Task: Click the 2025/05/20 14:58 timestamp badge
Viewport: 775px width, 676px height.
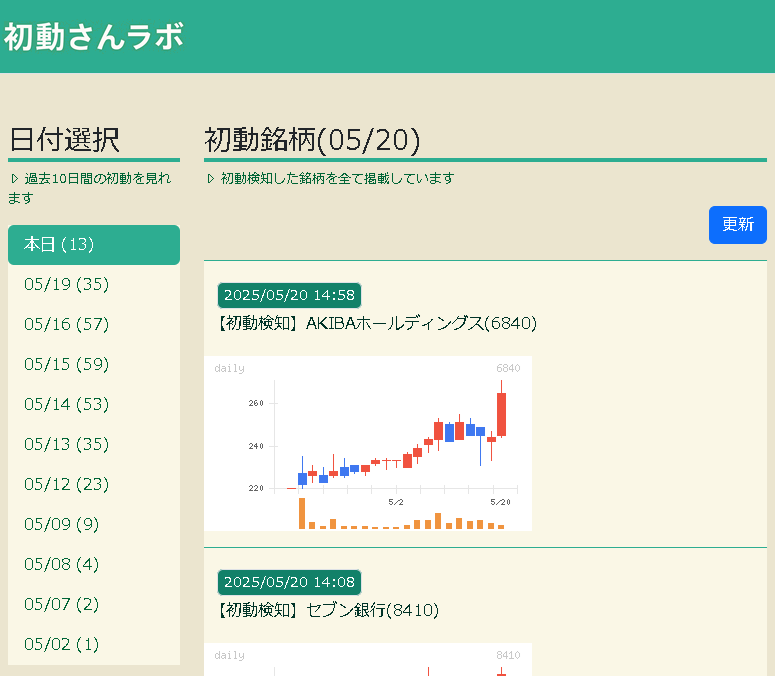Action: (x=289, y=296)
